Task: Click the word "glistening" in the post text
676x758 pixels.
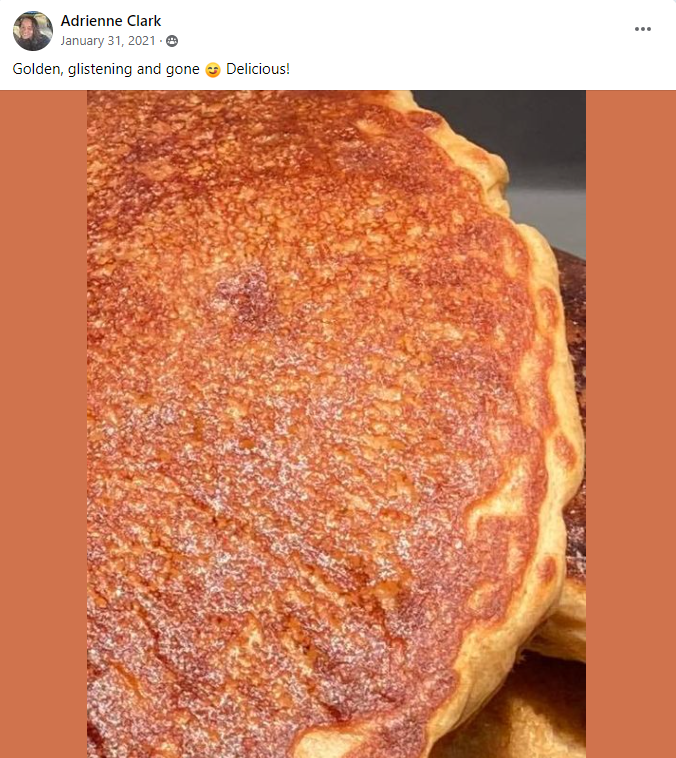Action: tap(98, 70)
